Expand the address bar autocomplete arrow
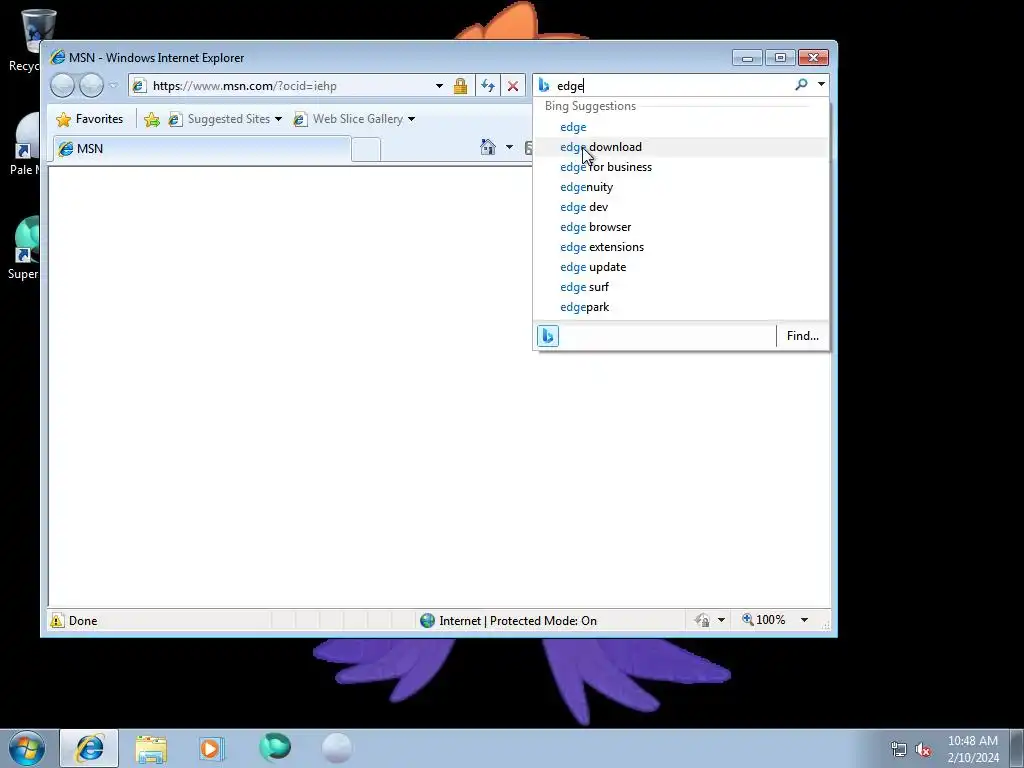1024x768 pixels. point(439,86)
